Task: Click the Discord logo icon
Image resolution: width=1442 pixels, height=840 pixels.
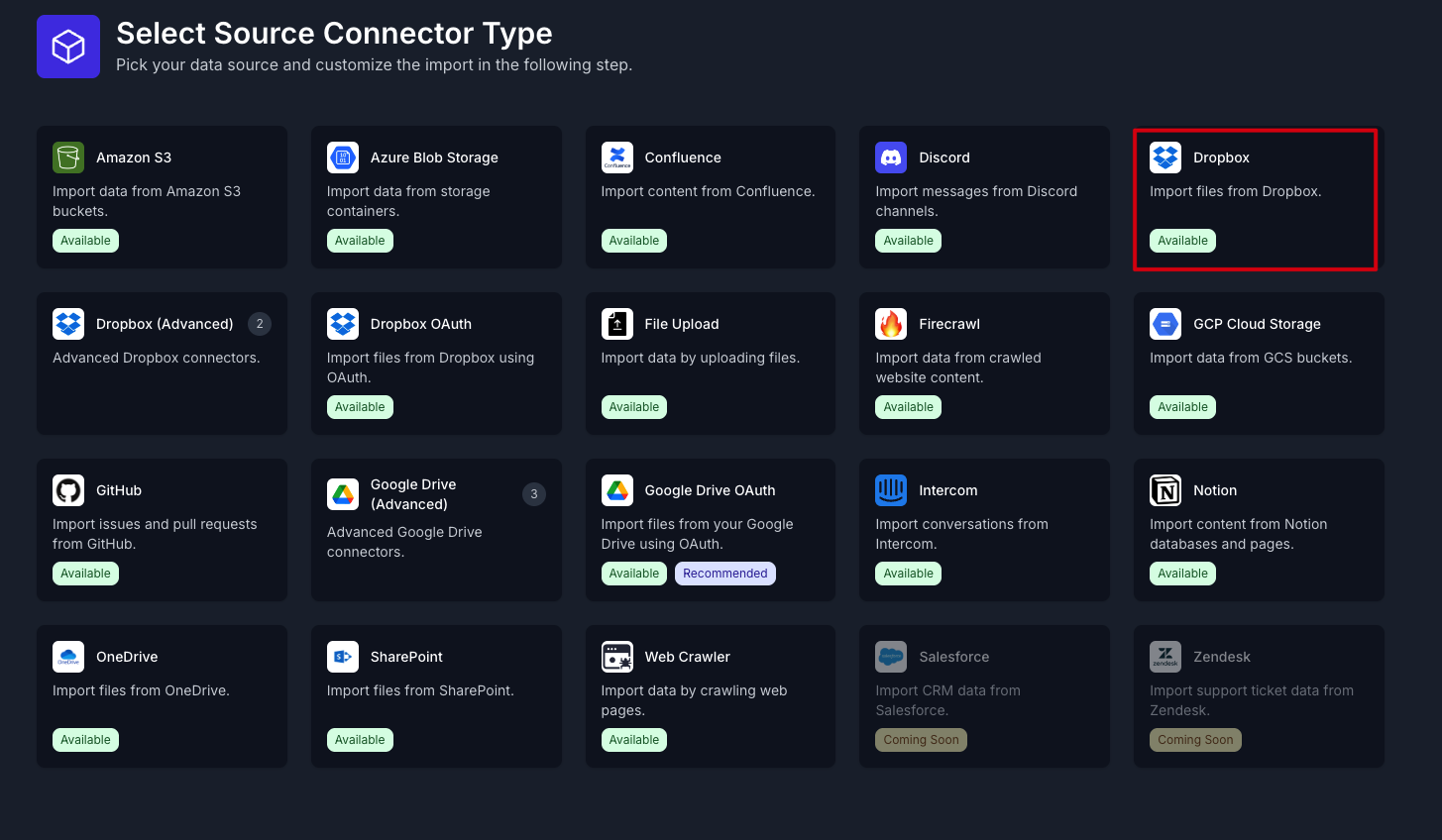Action: 891,157
